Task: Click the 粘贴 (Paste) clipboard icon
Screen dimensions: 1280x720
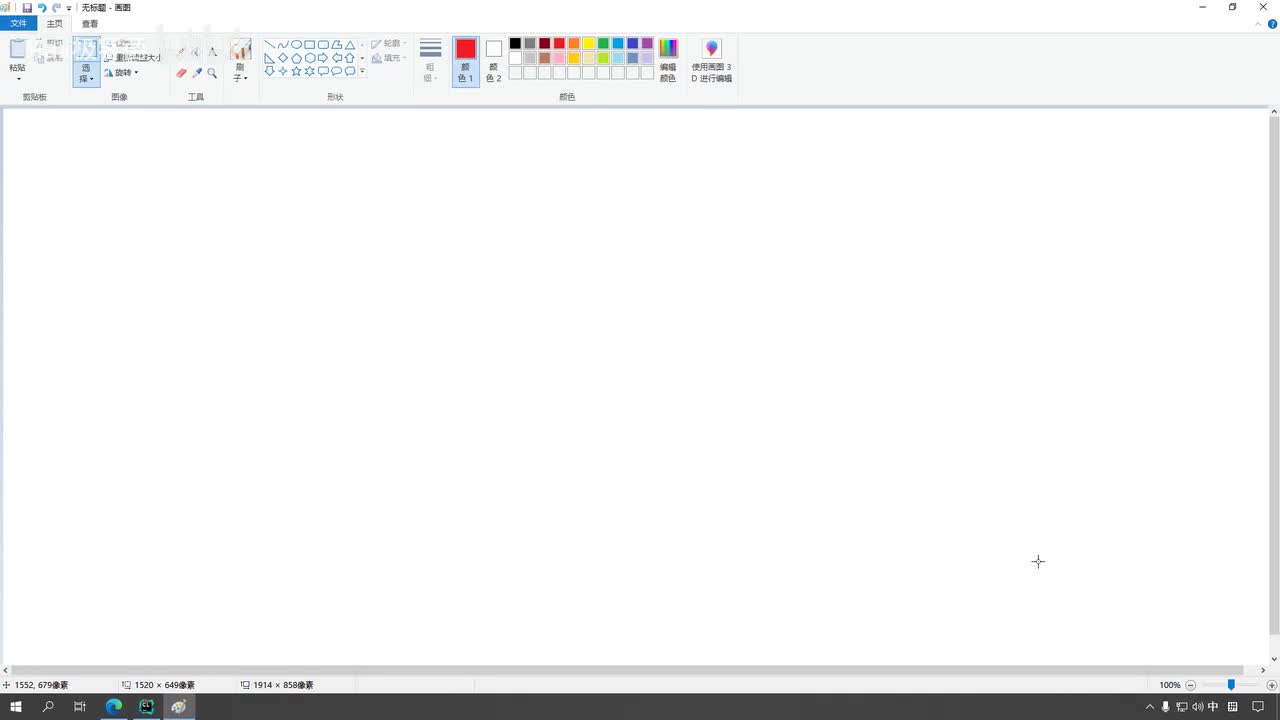Action: click(18, 49)
